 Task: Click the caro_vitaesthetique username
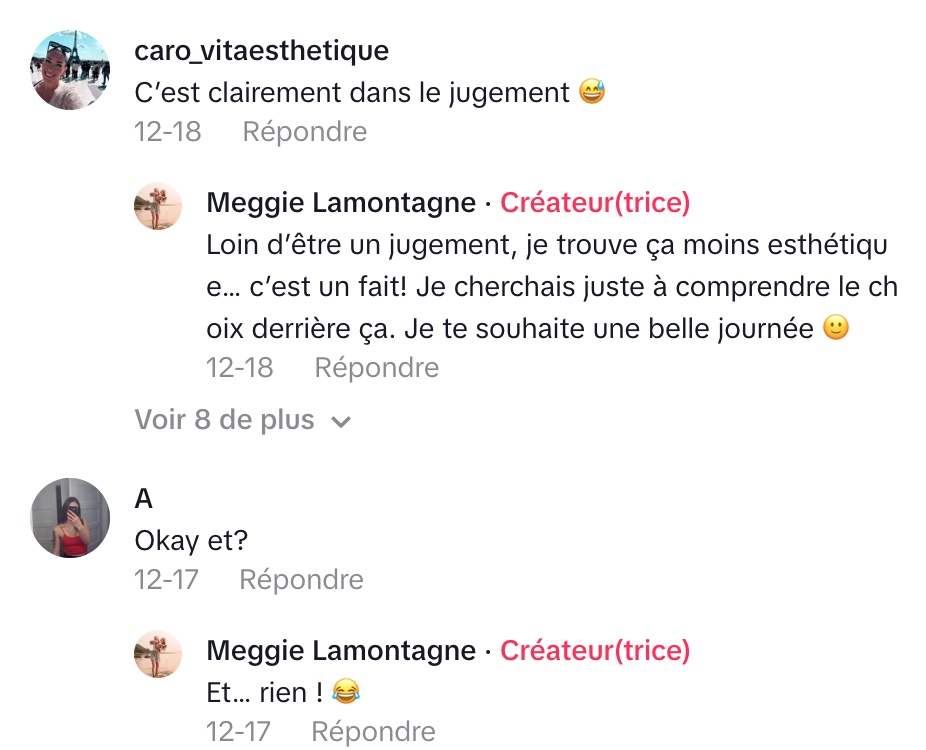coord(261,50)
